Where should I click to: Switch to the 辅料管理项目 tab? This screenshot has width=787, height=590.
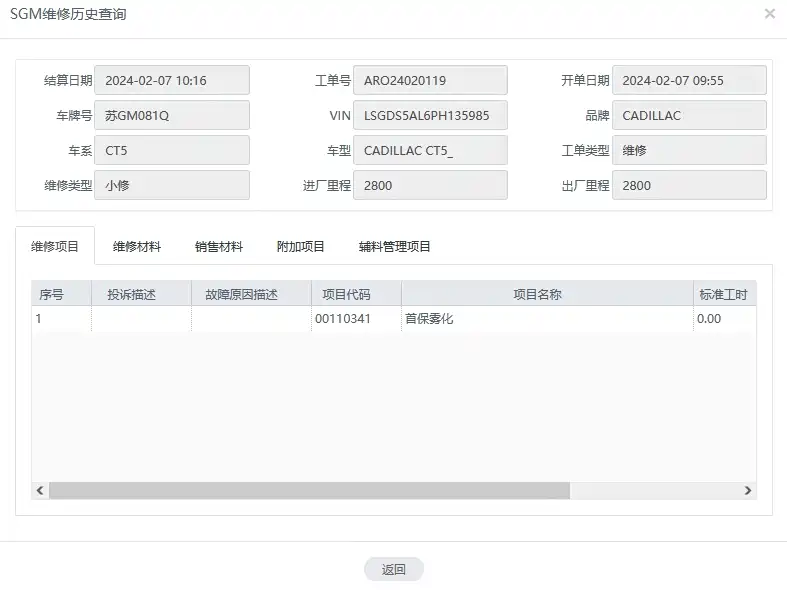(395, 246)
